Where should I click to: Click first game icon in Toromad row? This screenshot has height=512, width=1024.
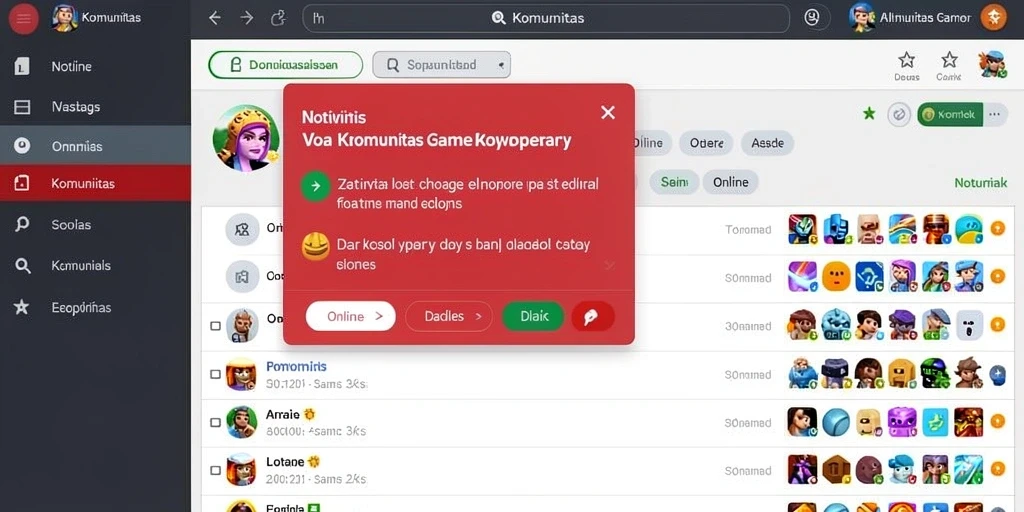(x=803, y=229)
